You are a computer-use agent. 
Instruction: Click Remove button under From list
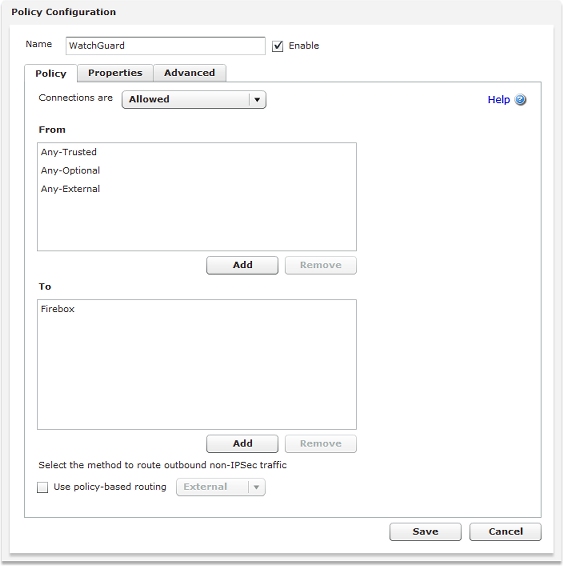tap(320, 265)
